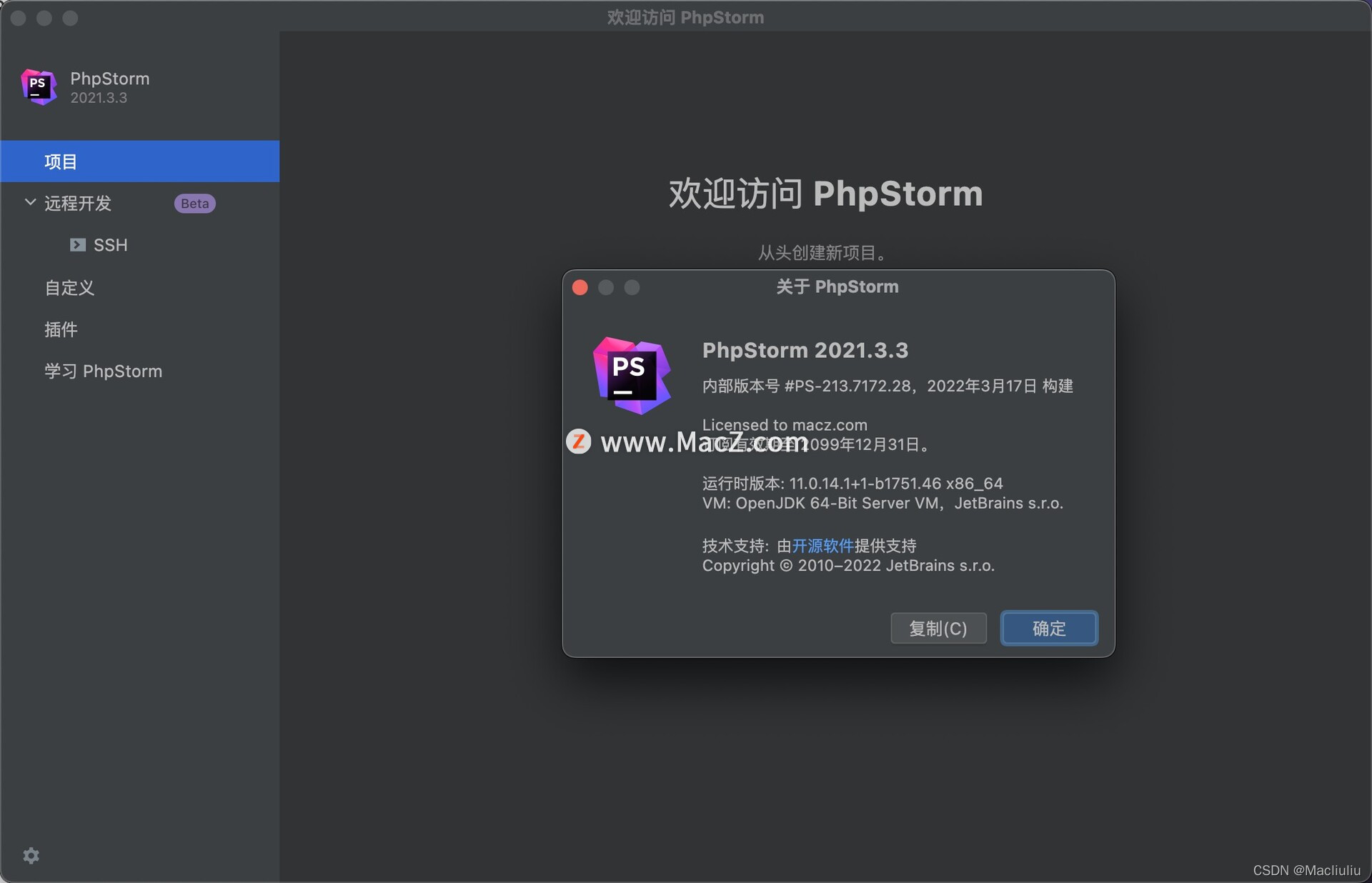Collapse the 远程开发 section chevron

click(x=30, y=203)
